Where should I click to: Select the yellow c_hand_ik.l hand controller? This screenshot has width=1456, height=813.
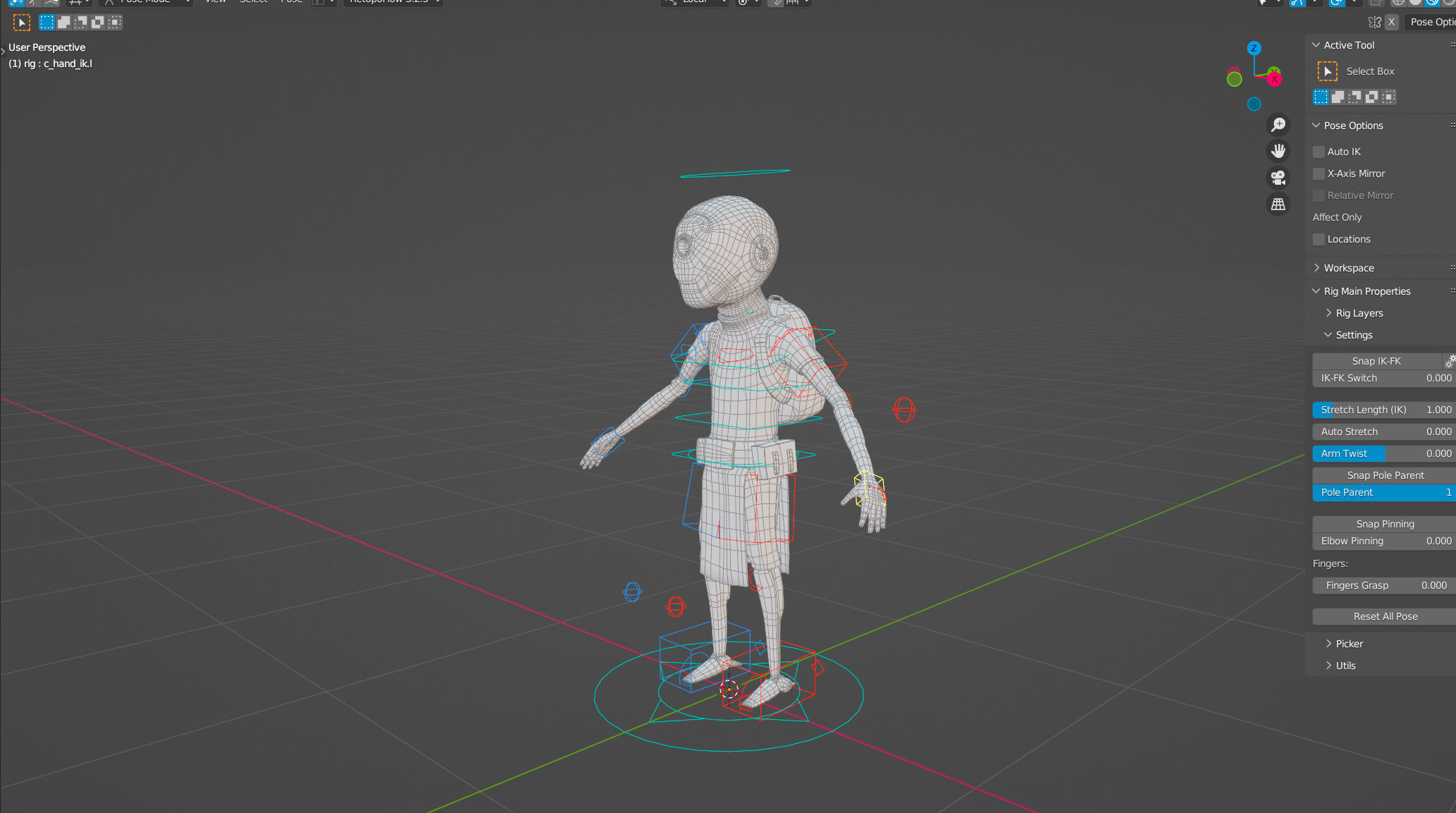tap(868, 488)
